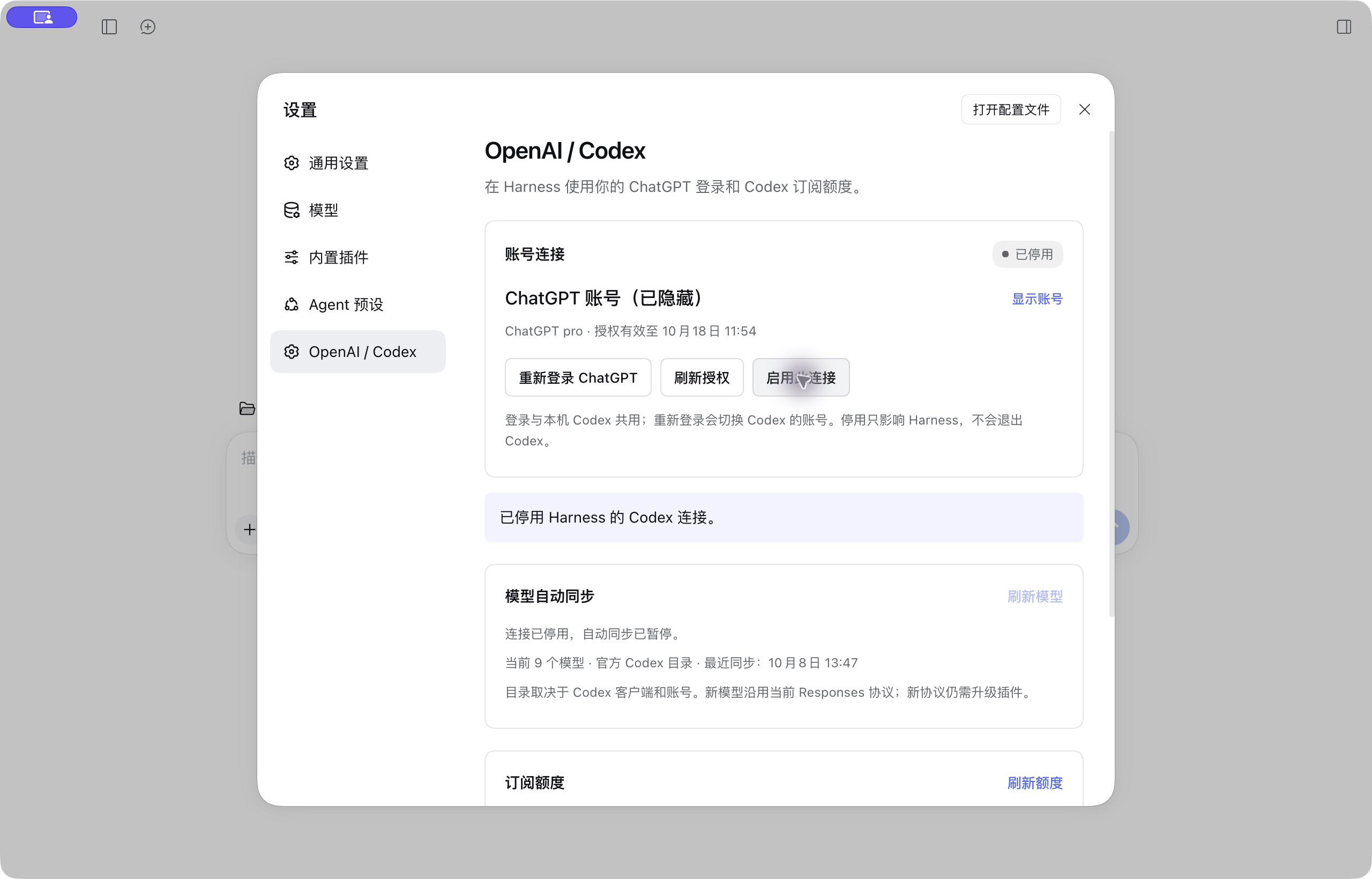The width and height of the screenshot is (1372, 879).
Task: Click ChatGPT 账号（已隐藏）heading
Action: coord(605,298)
